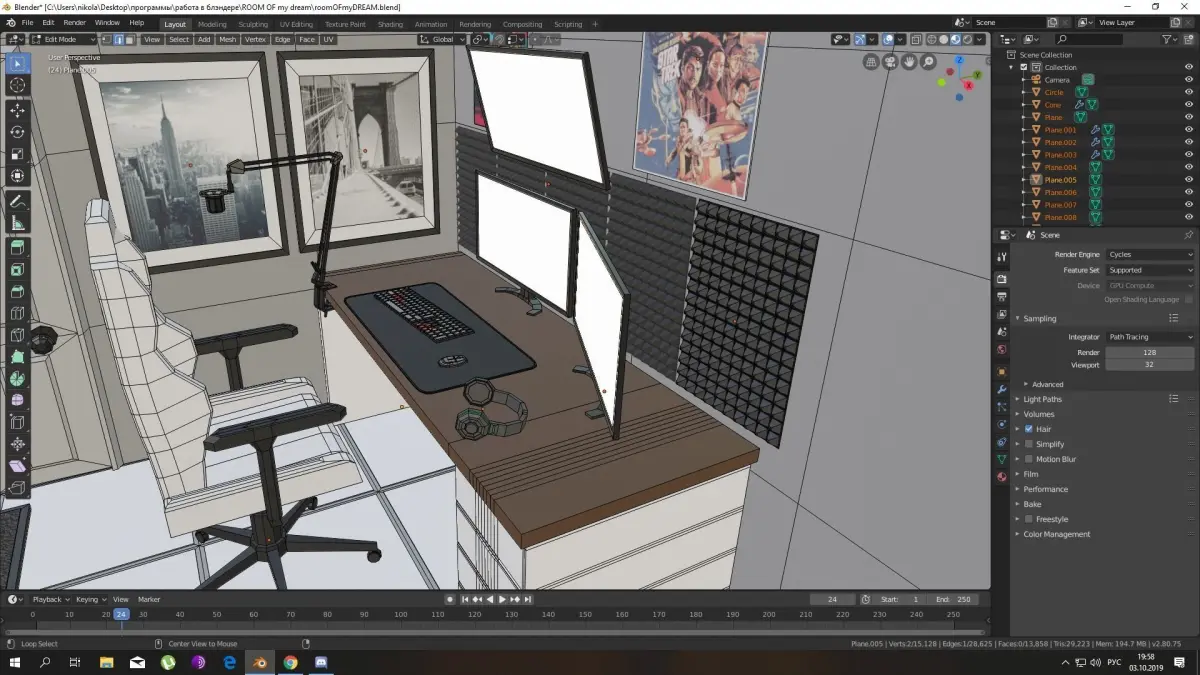The height and width of the screenshot is (675, 1200).
Task: Hide Plane.005 in the outliner
Action: 1189,180
